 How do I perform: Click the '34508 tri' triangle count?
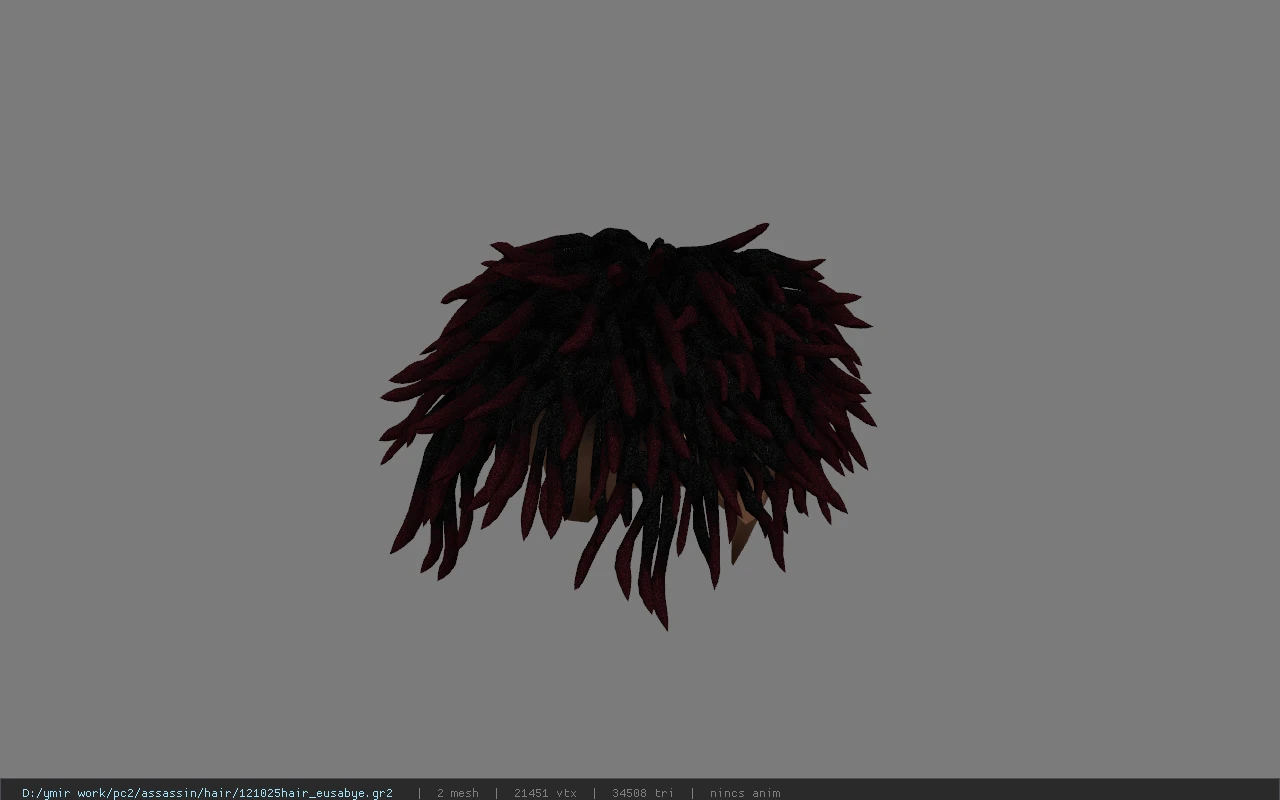[643, 793]
